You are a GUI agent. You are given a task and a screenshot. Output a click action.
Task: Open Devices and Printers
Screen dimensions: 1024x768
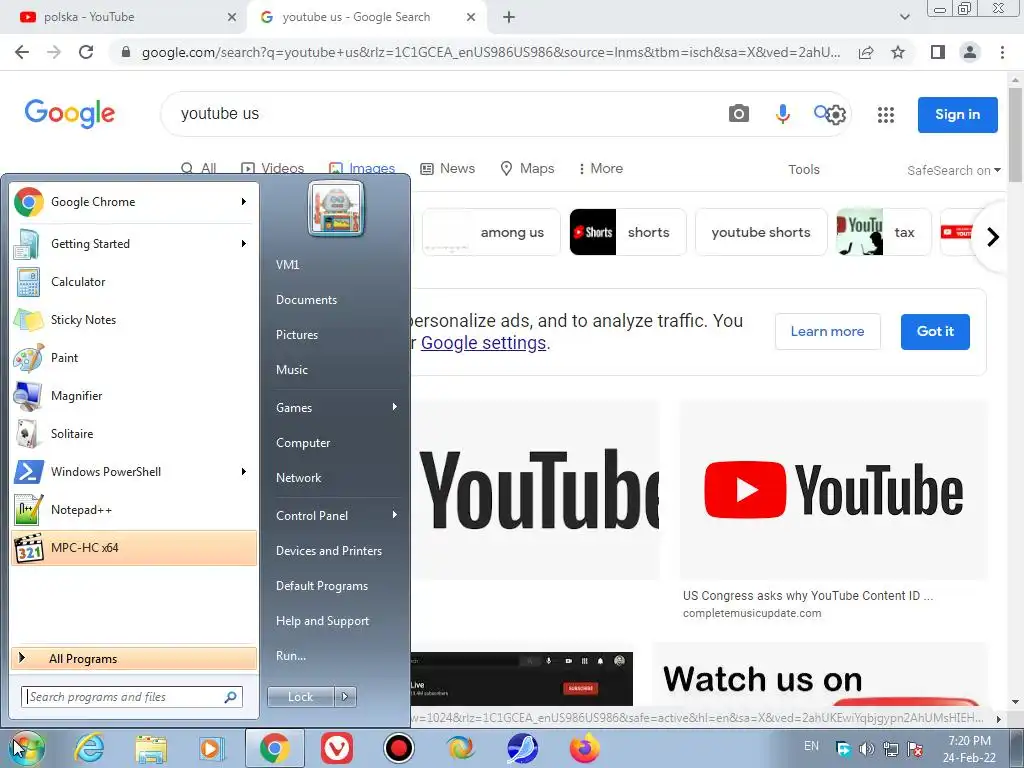coord(328,551)
